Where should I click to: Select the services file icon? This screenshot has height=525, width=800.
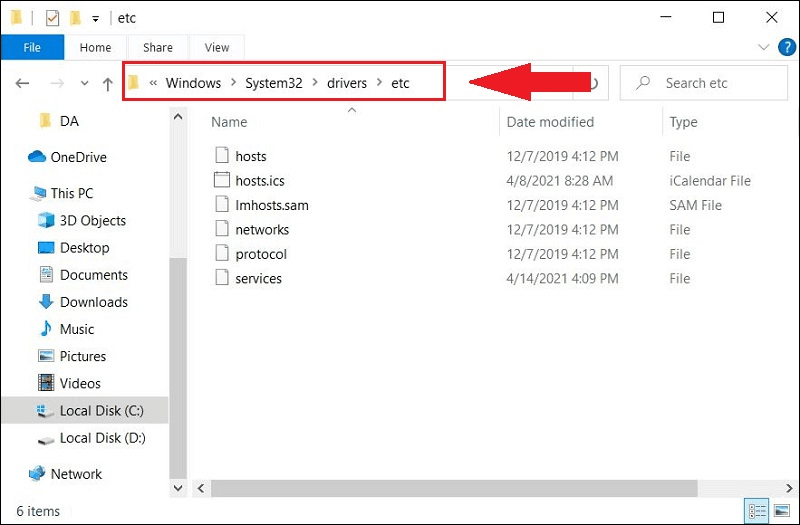[222, 278]
